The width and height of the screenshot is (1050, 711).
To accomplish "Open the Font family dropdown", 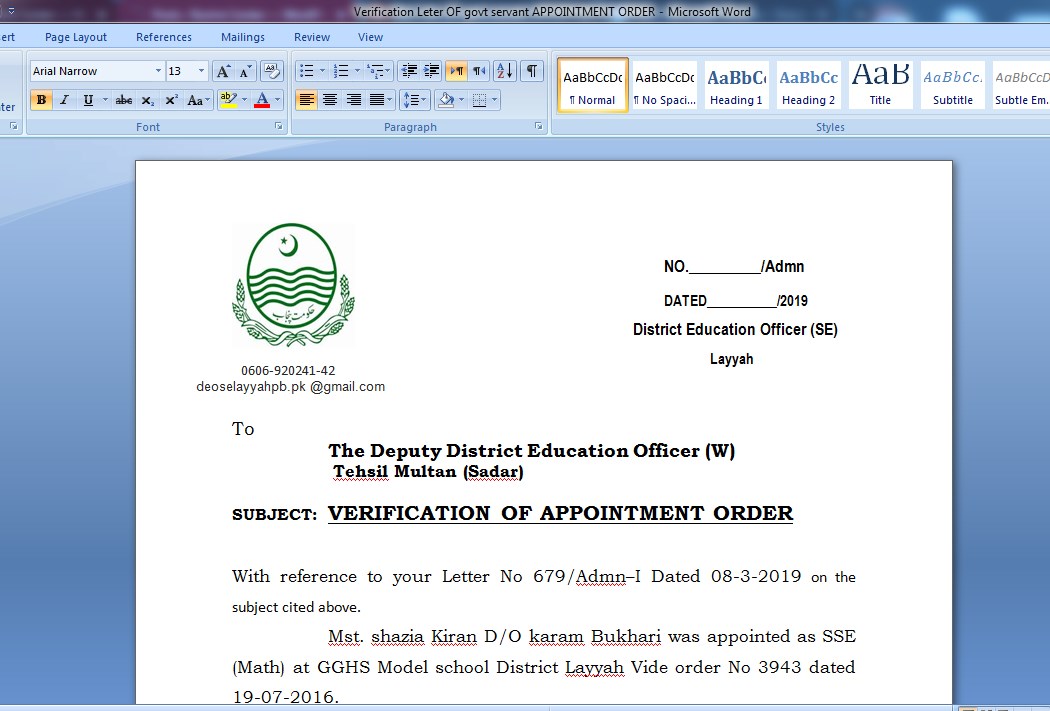I will [158, 71].
